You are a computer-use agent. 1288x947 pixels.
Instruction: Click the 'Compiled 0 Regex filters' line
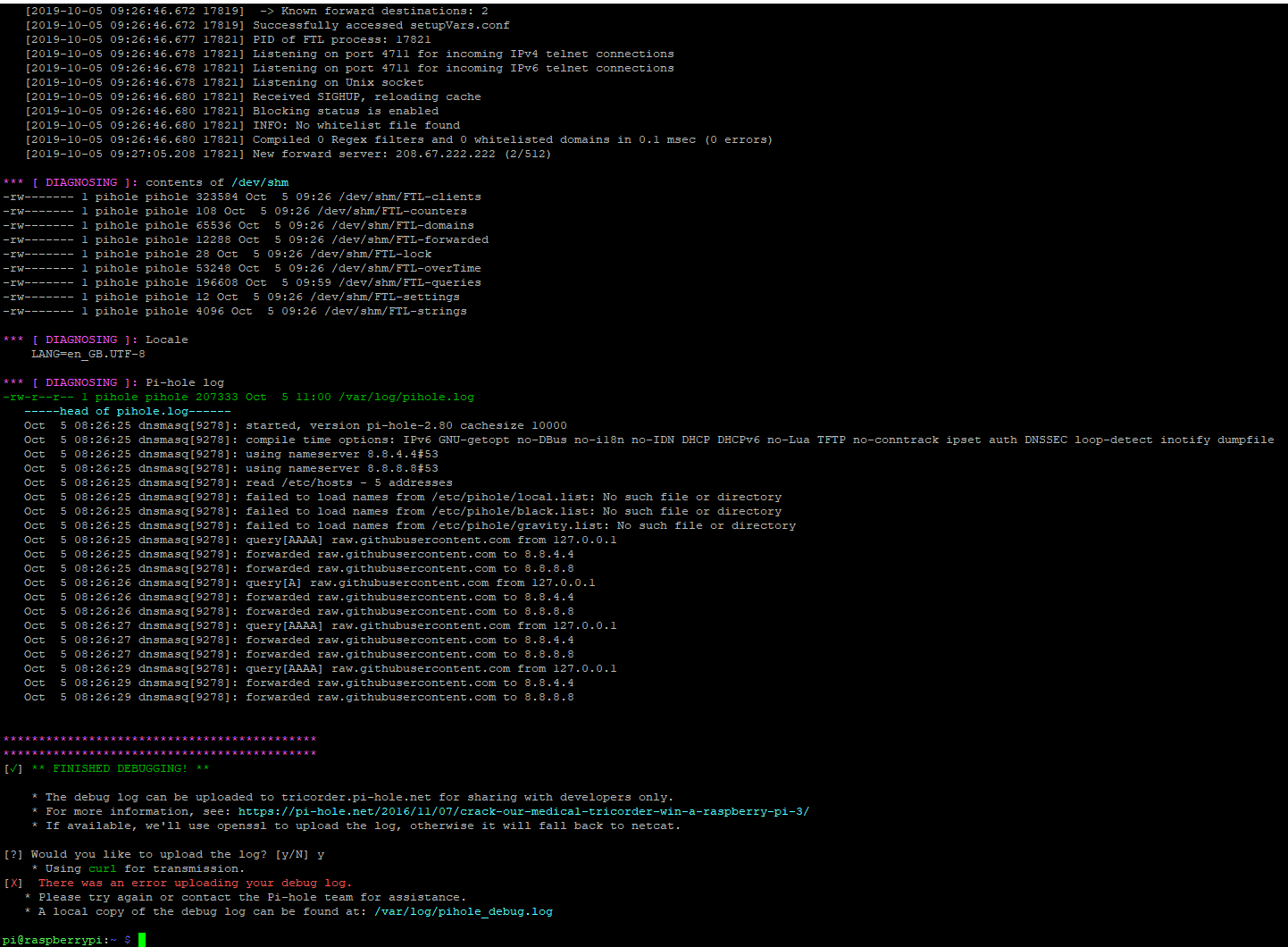point(399,139)
